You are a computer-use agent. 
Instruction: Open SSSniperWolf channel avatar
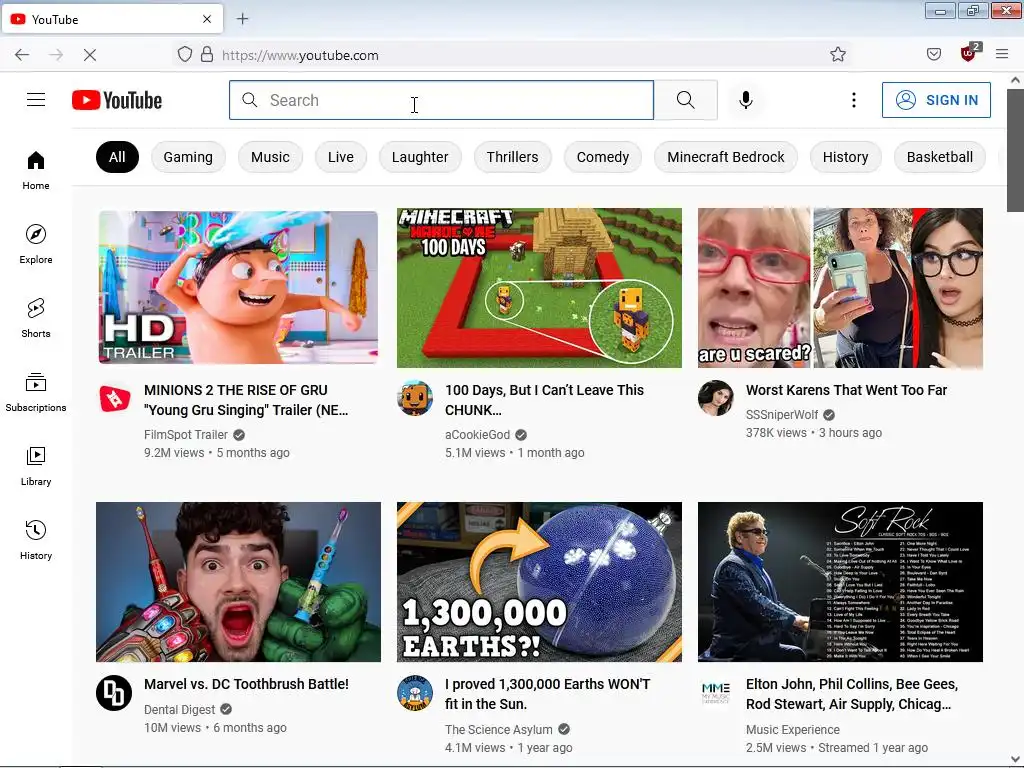[716, 398]
